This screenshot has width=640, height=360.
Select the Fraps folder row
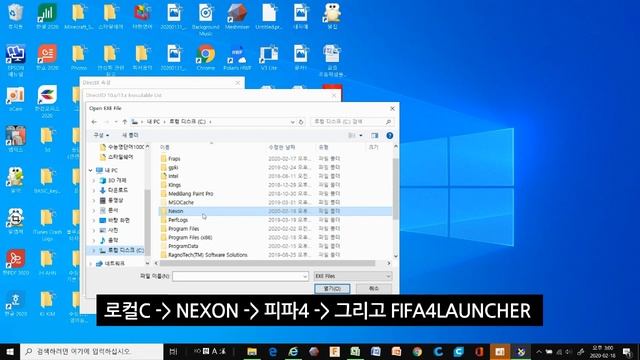pyautogui.click(x=275, y=158)
